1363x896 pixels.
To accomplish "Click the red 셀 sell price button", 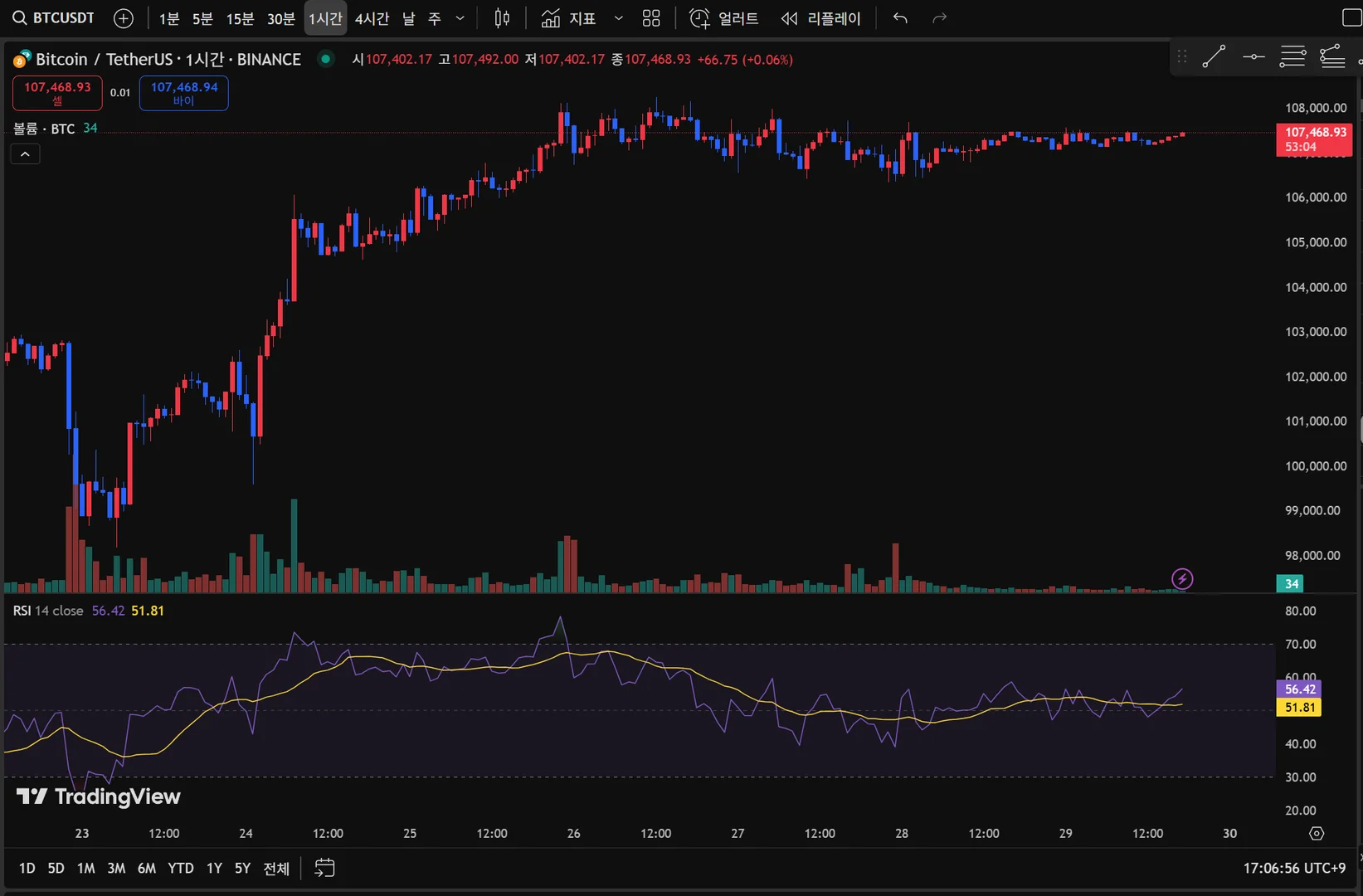I will (57, 93).
